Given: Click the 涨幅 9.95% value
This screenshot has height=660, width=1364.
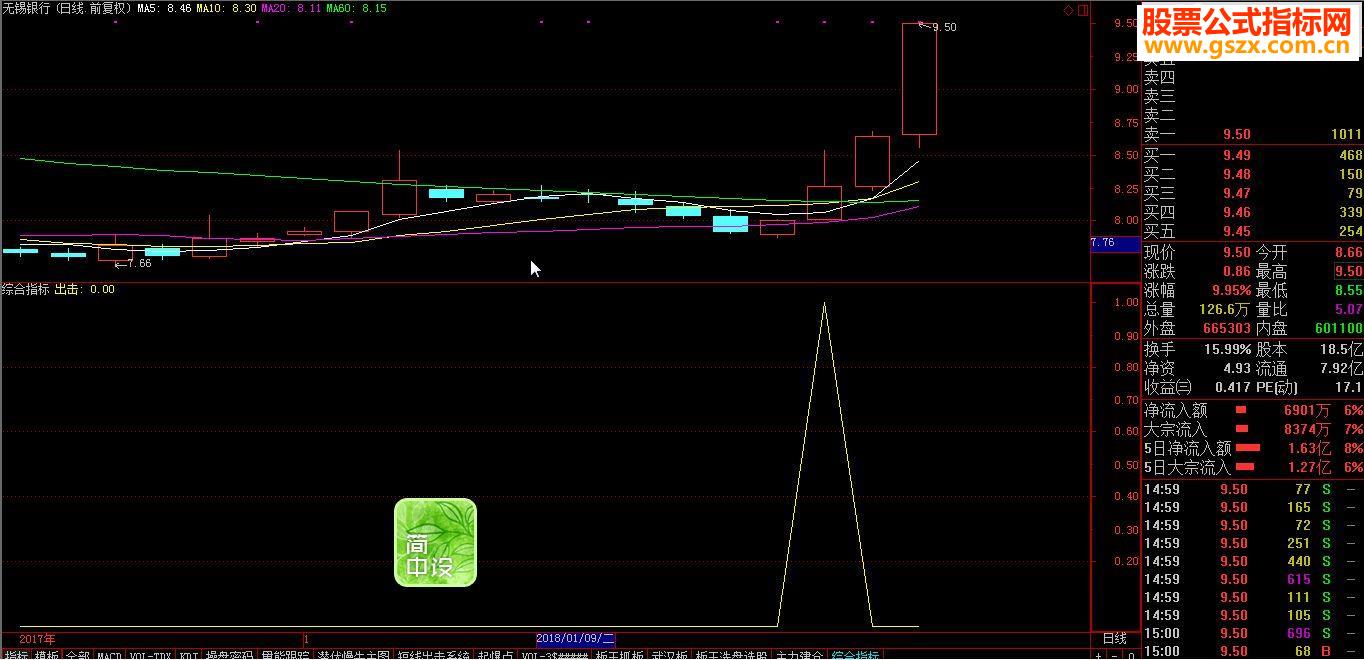Looking at the screenshot, I should tap(1229, 291).
